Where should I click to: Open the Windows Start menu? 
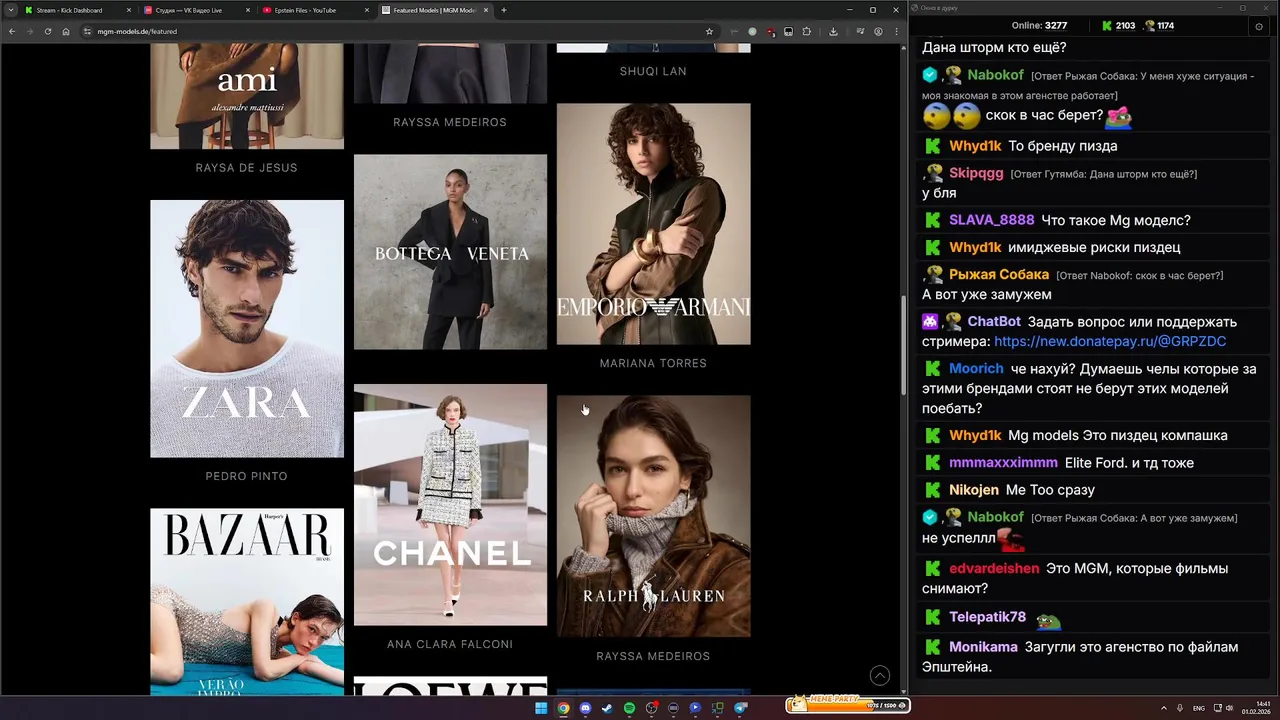[541, 708]
